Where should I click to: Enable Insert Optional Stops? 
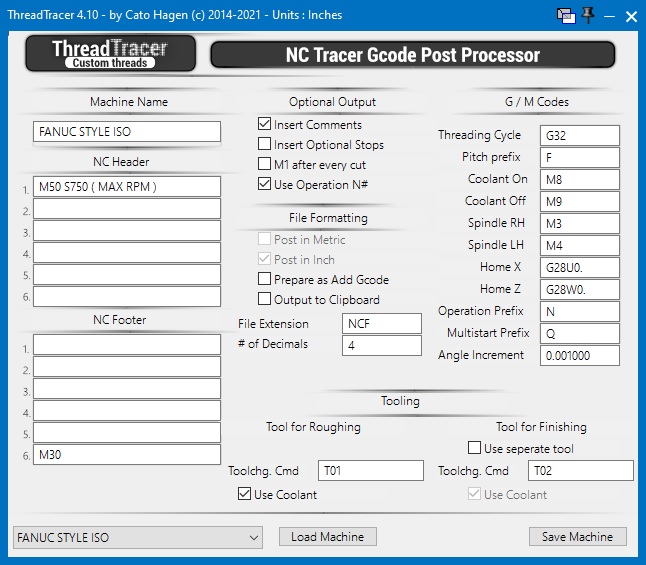coord(265,145)
